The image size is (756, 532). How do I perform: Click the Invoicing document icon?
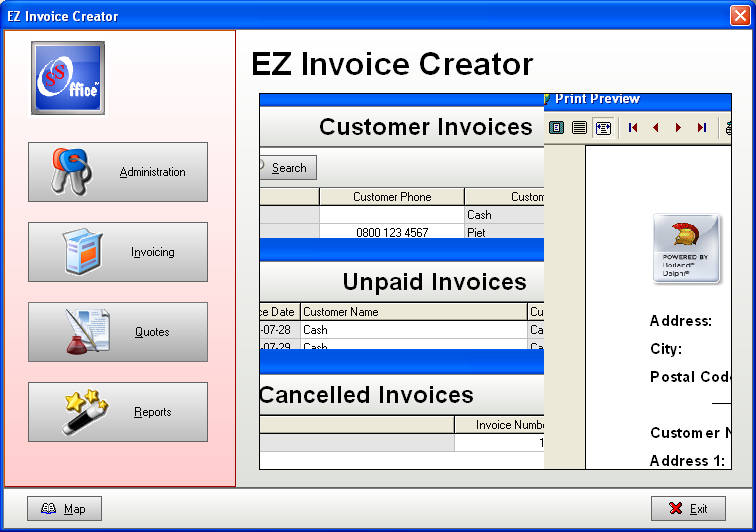(84, 252)
